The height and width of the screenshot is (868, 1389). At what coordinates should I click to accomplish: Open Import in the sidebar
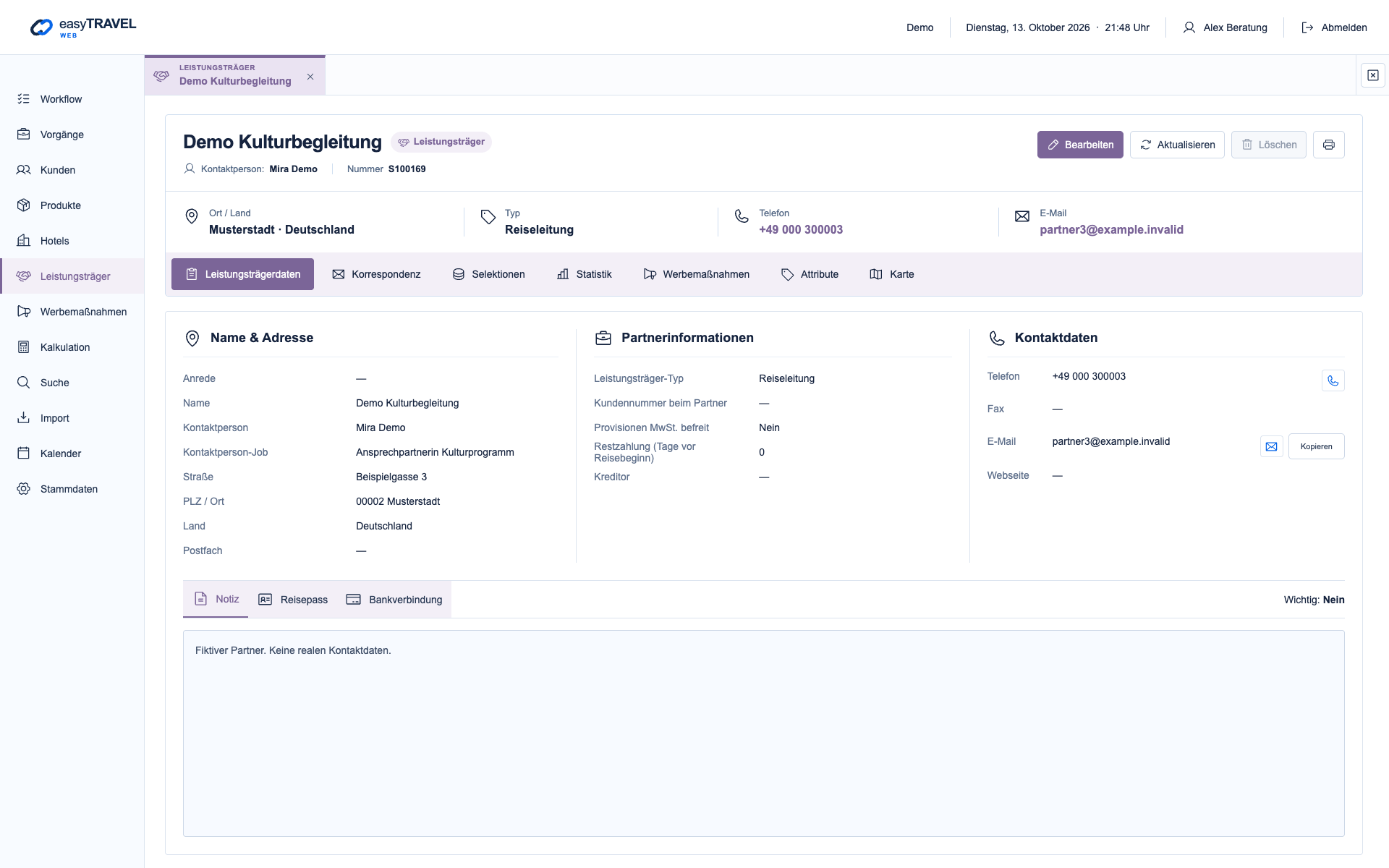[x=72, y=418]
